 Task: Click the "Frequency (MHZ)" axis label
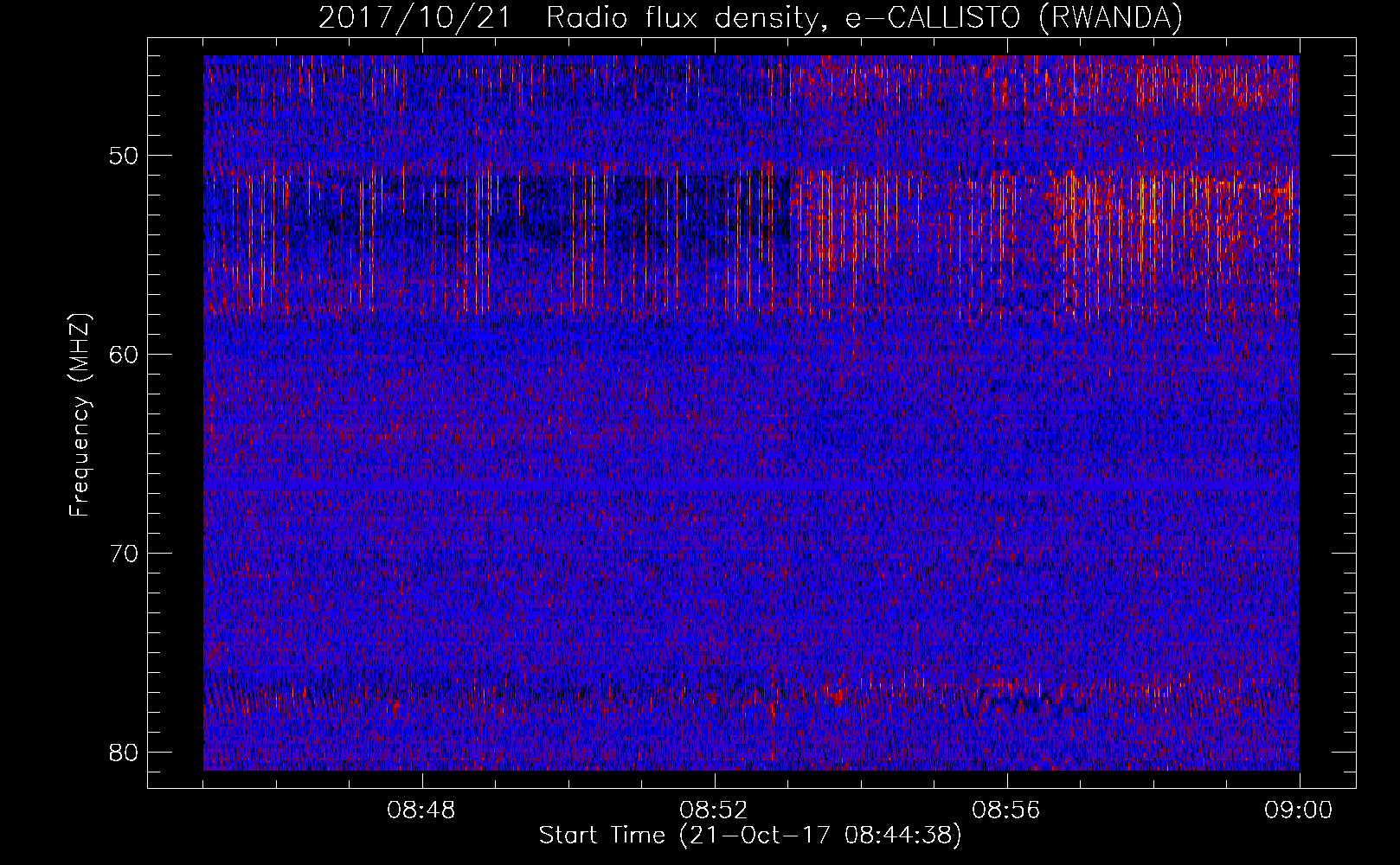pyautogui.click(x=80, y=414)
